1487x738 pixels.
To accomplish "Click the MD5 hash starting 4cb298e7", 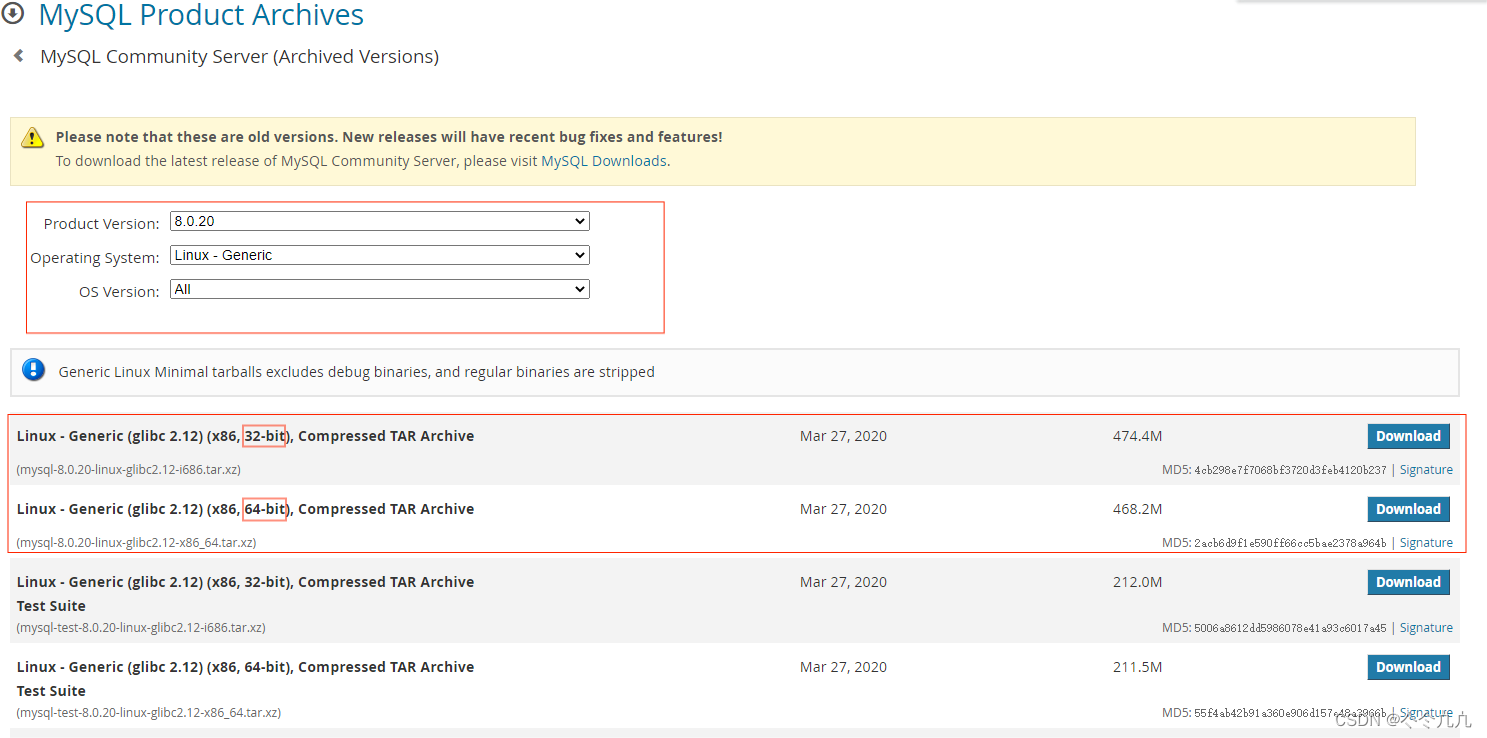I will 1290,470.
